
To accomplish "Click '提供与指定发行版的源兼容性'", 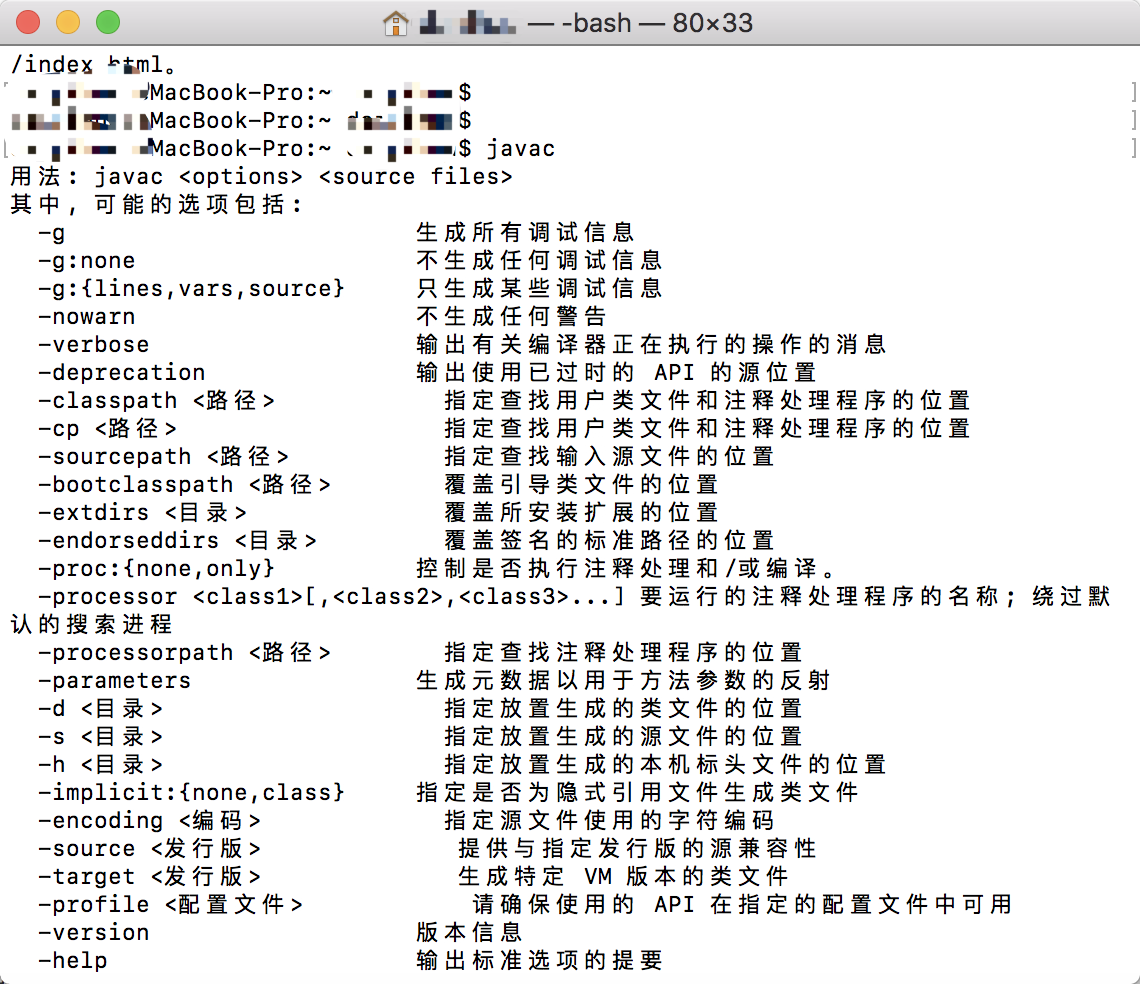I will 637,849.
